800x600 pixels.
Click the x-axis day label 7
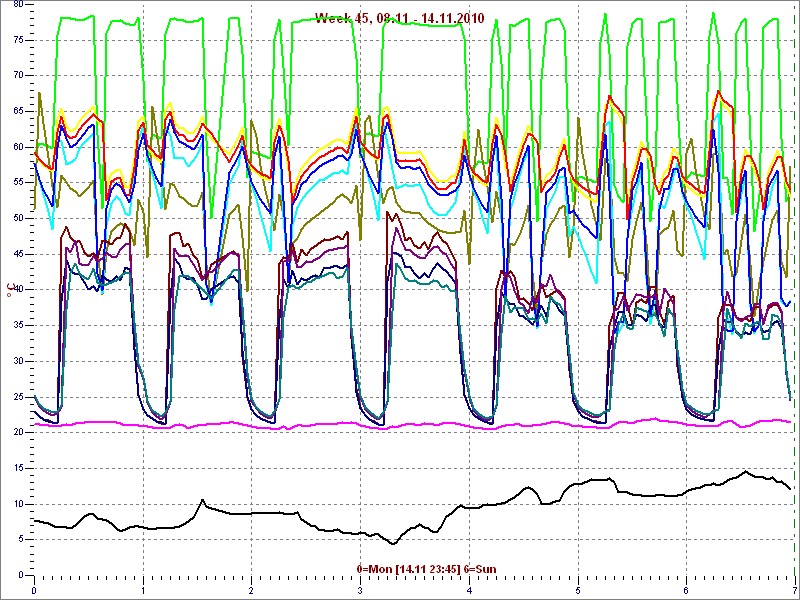[x=795, y=591]
